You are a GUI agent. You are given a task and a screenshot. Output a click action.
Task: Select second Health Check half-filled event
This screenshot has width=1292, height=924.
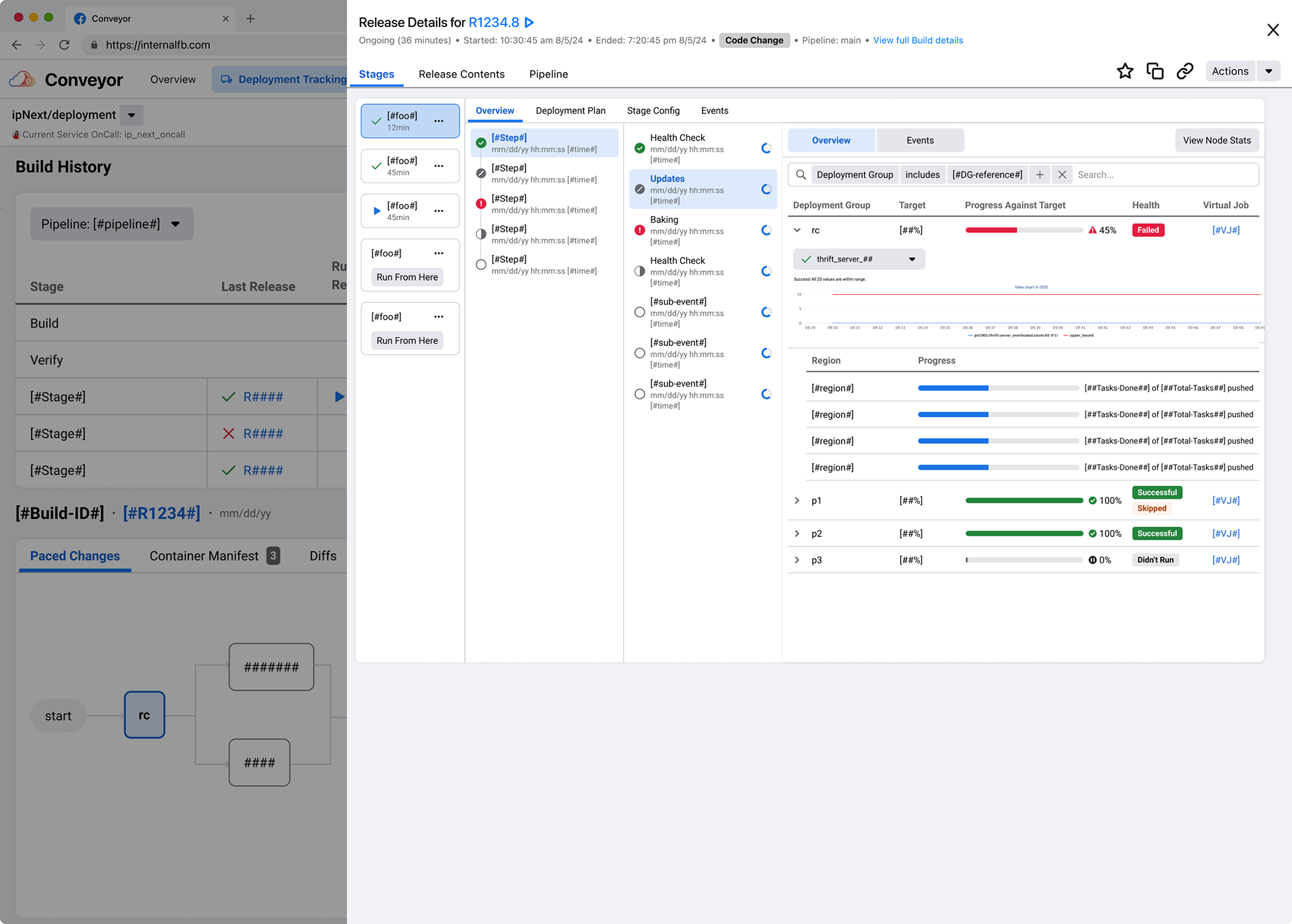point(703,271)
